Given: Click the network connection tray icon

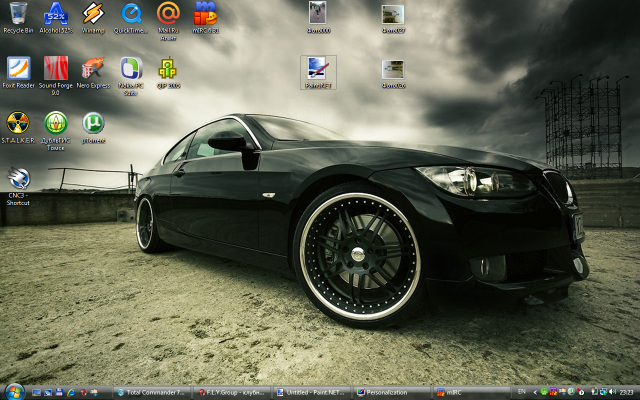Looking at the screenshot, I should pyautogui.click(x=603, y=392).
